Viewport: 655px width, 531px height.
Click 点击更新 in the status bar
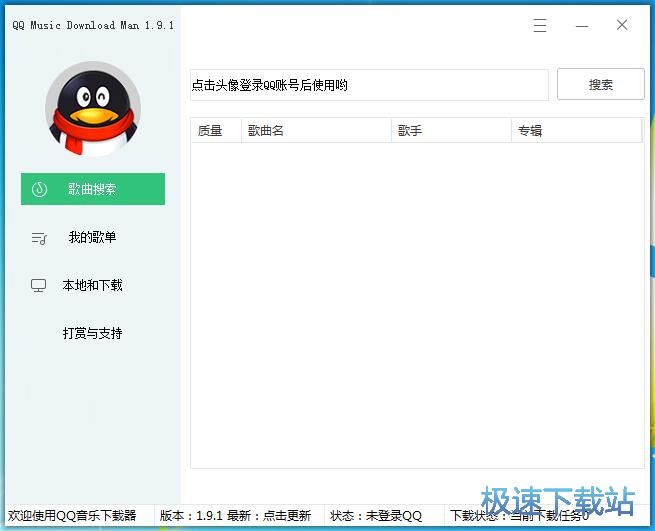[287, 516]
